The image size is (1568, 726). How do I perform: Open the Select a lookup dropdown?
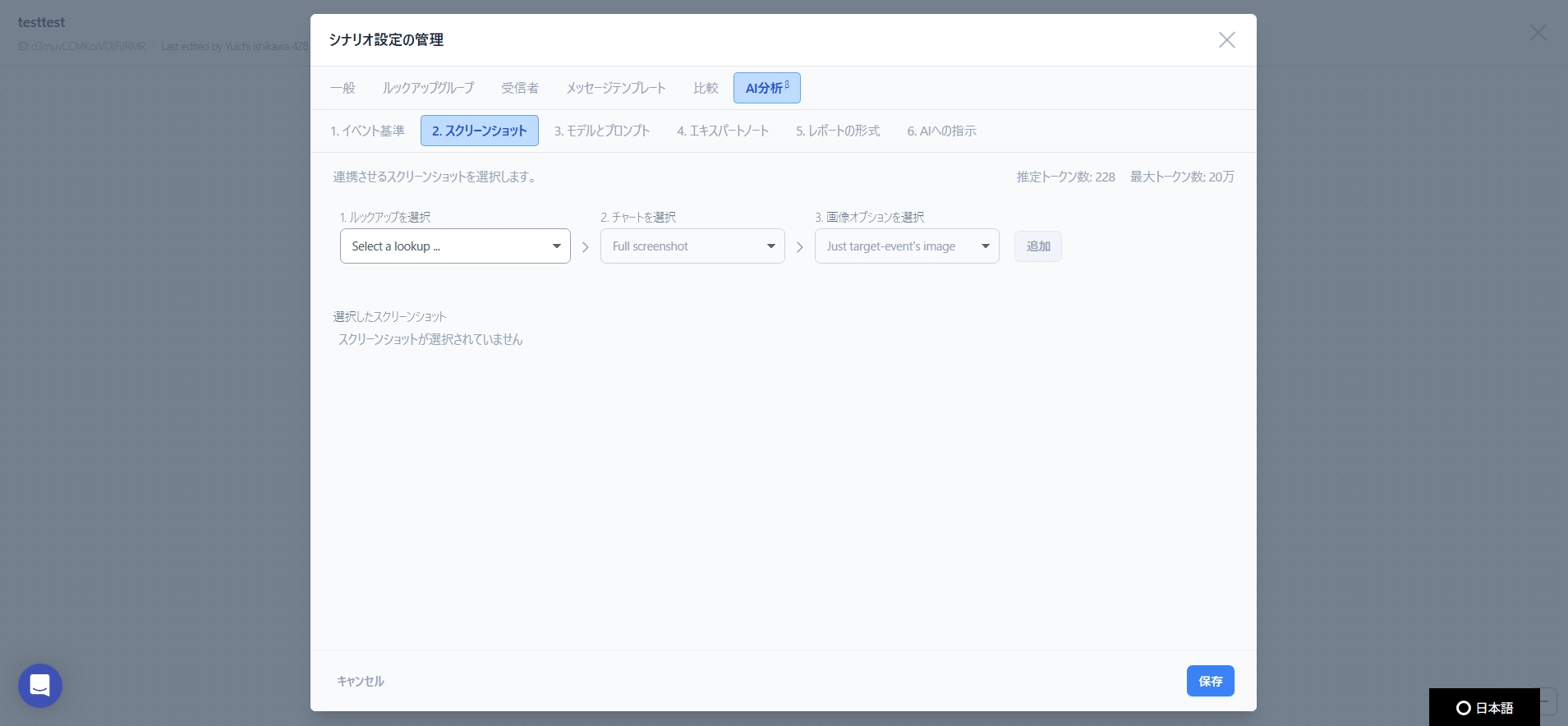[455, 246]
